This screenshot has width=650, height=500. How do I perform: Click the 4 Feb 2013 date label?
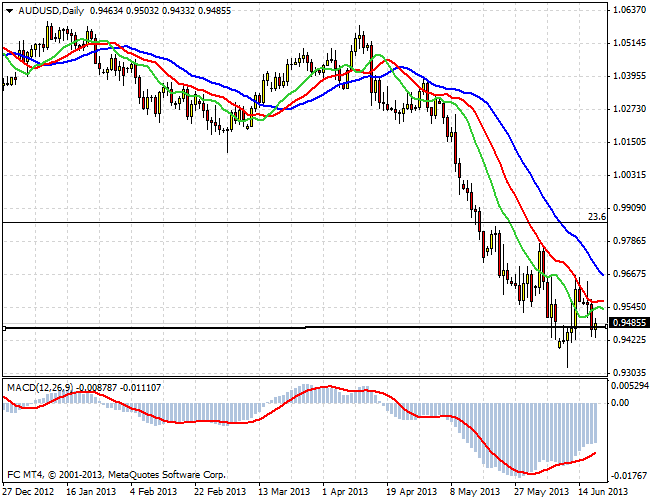point(153,492)
